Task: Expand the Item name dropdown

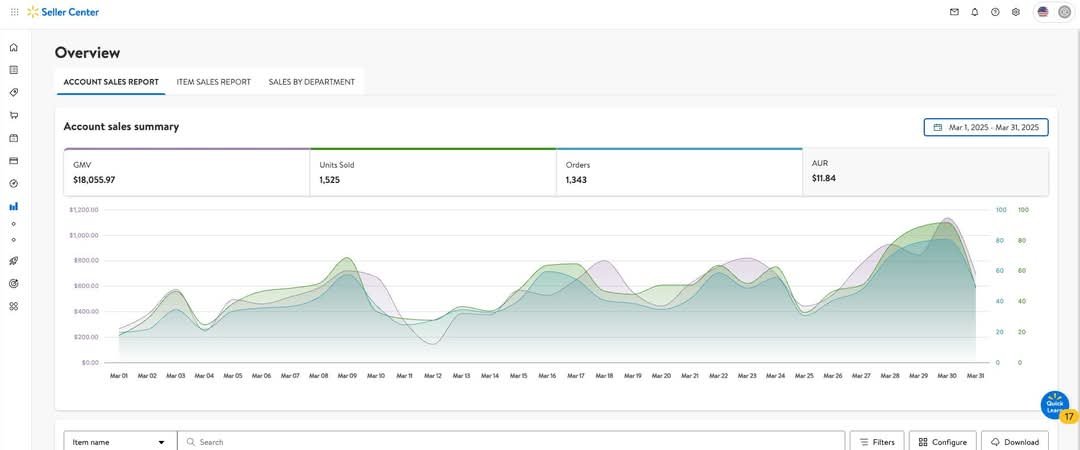Action: (x=120, y=442)
